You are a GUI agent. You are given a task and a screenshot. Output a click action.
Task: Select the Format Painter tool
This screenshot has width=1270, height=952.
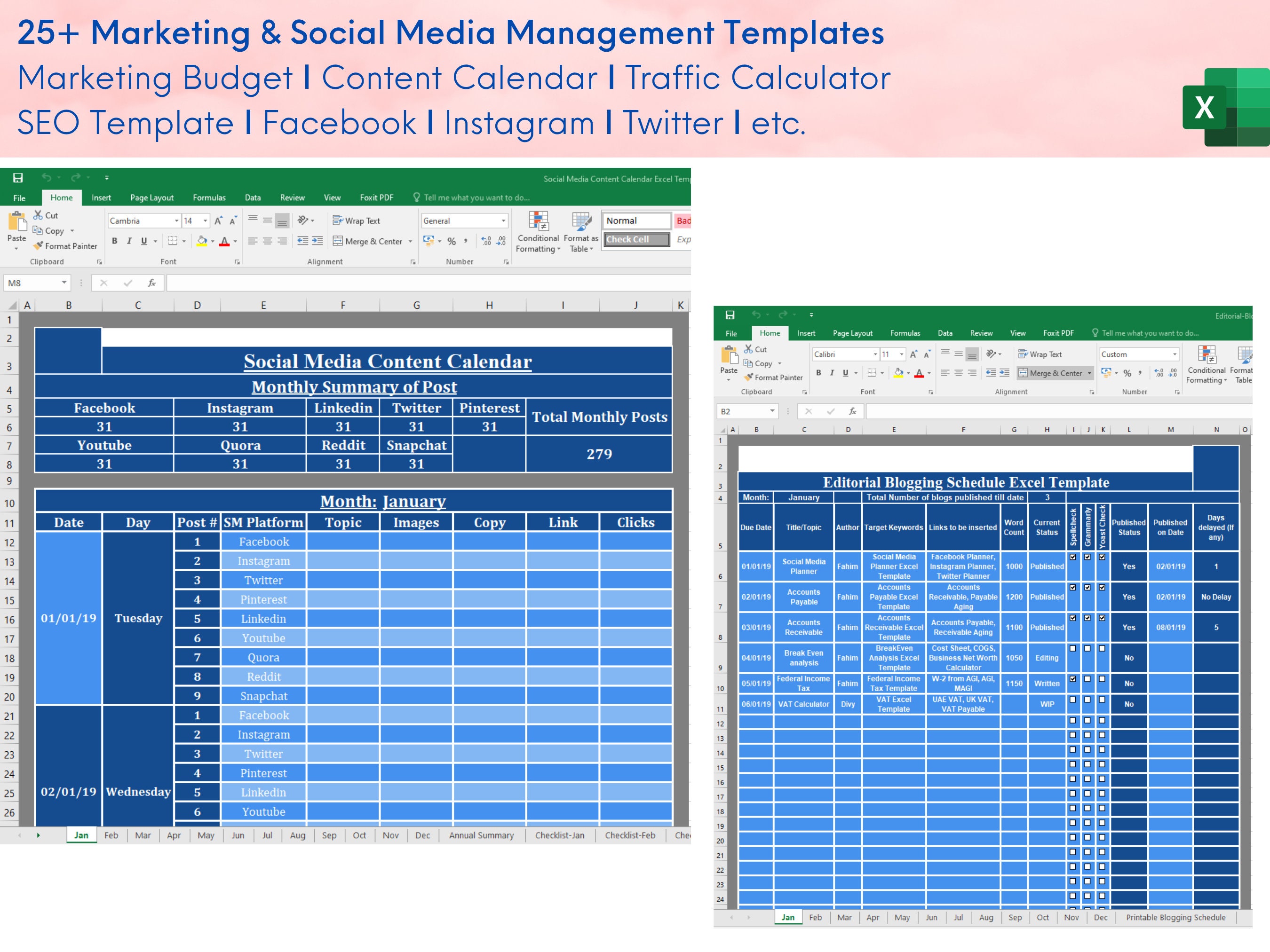pyautogui.click(x=66, y=246)
